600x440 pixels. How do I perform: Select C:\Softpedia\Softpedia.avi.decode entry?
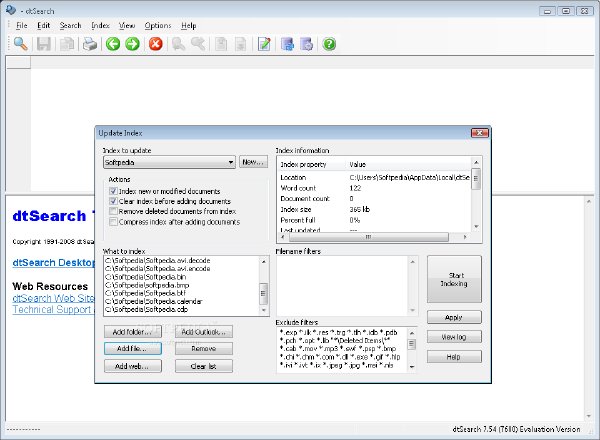pyautogui.click(x=157, y=261)
